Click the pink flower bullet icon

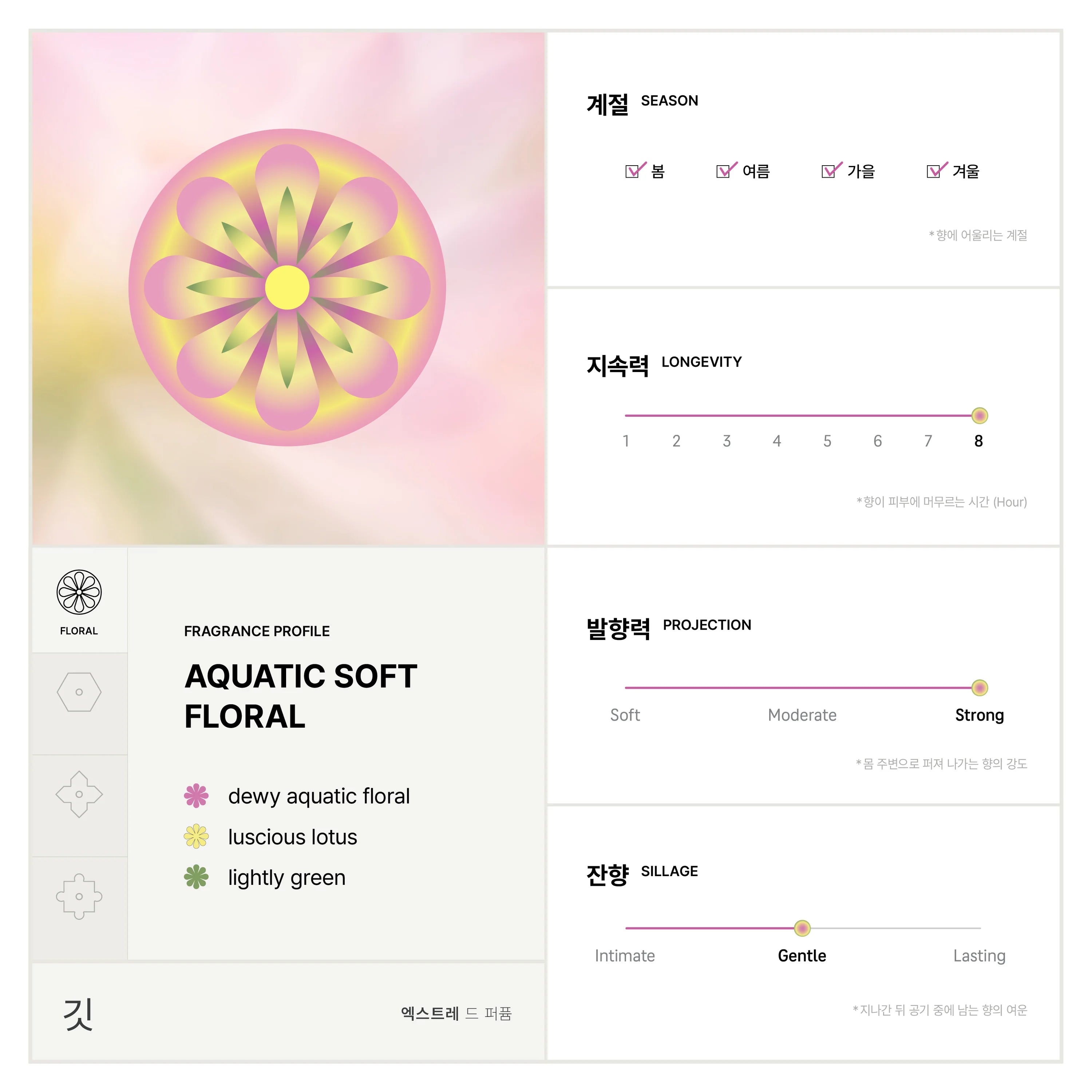pyautogui.click(x=196, y=795)
